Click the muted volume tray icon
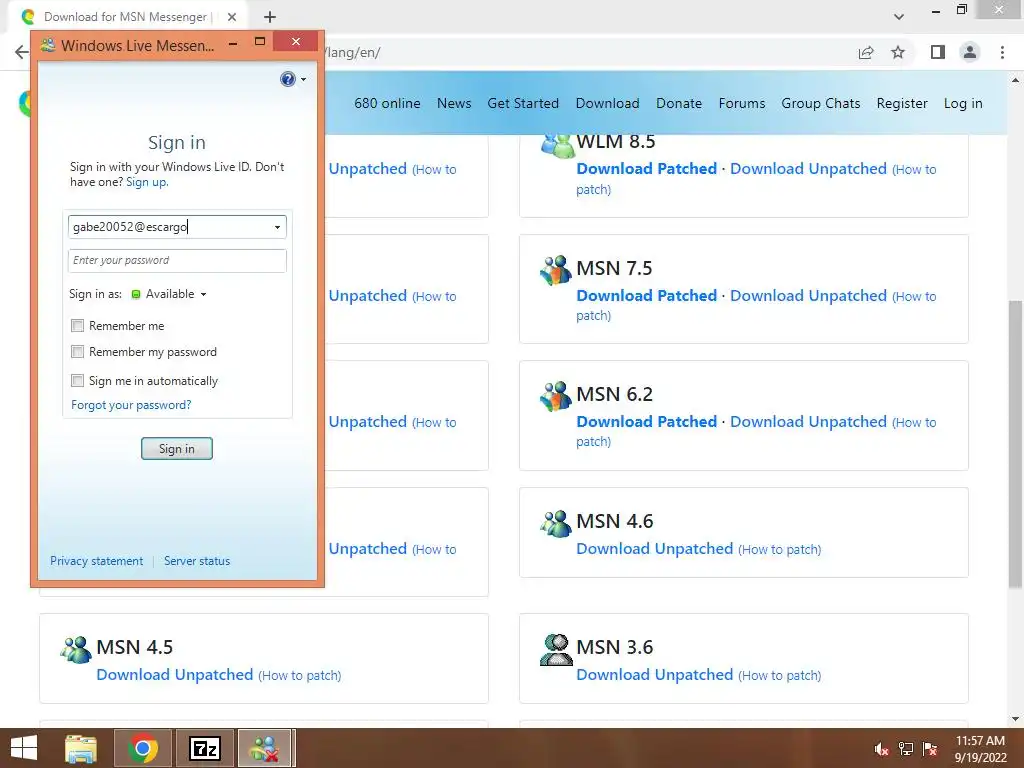 click(882, 749)
